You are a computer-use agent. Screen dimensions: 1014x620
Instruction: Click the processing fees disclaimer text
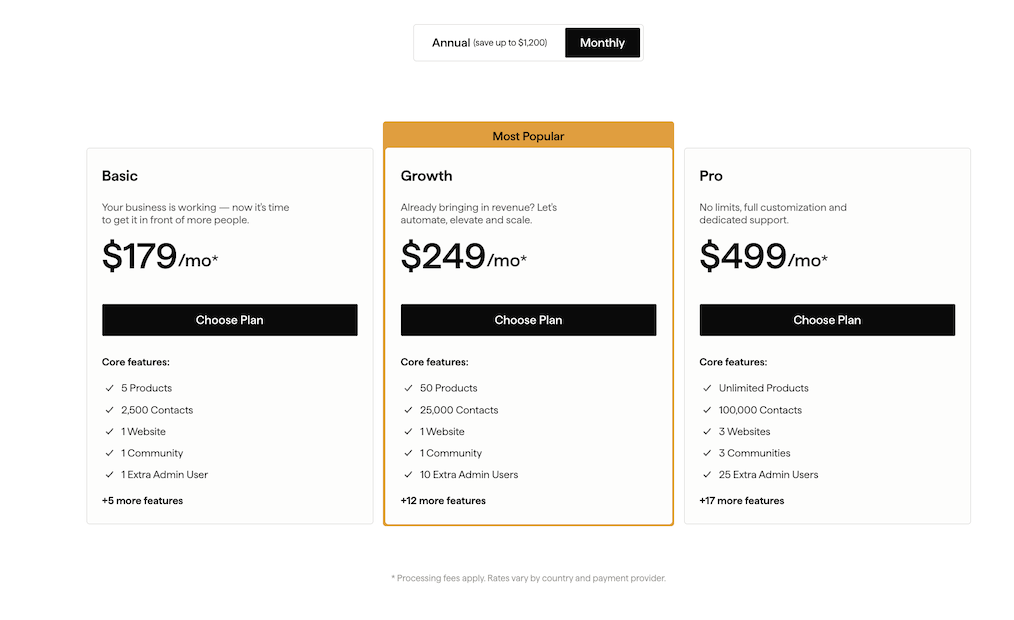[x=528, y=578]
